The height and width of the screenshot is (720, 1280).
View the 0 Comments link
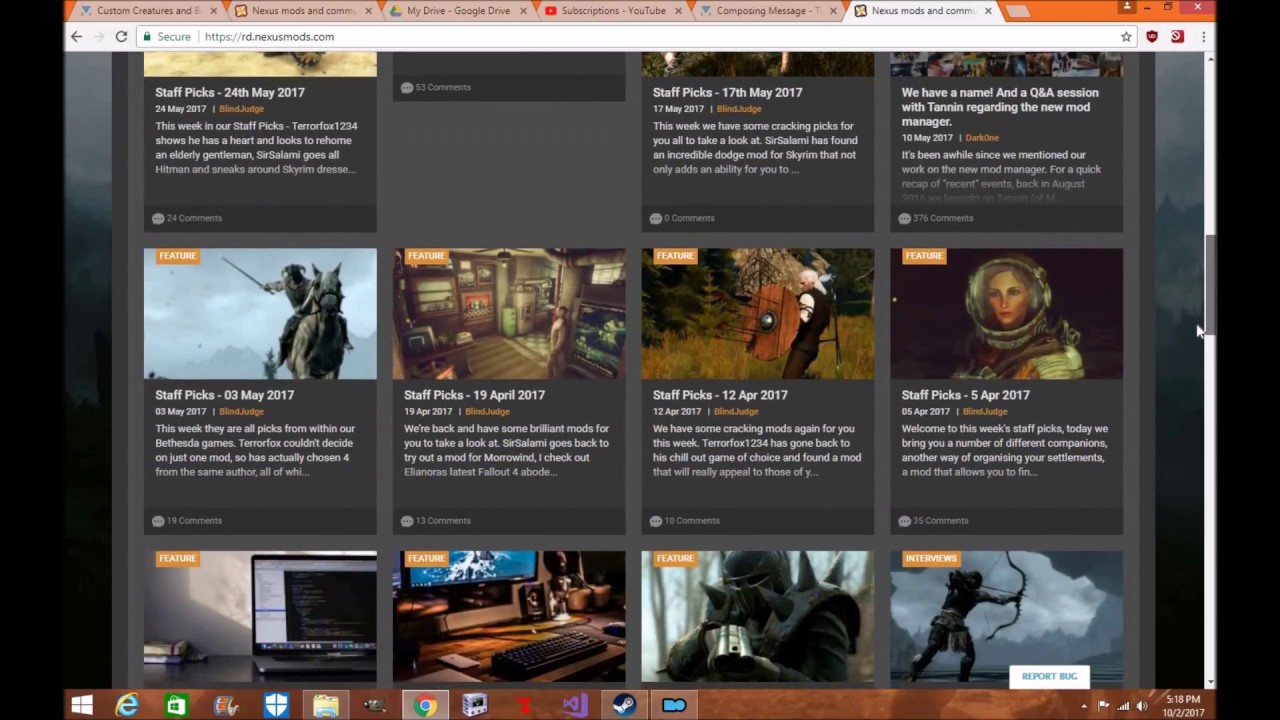pos(682,218)
